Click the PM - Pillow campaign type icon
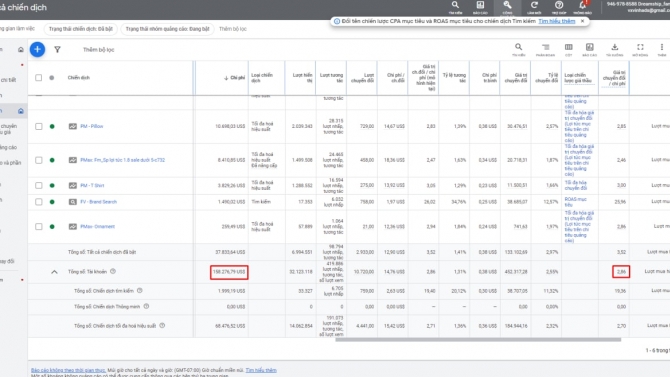 pyautogui.click(x=73, y=126)
